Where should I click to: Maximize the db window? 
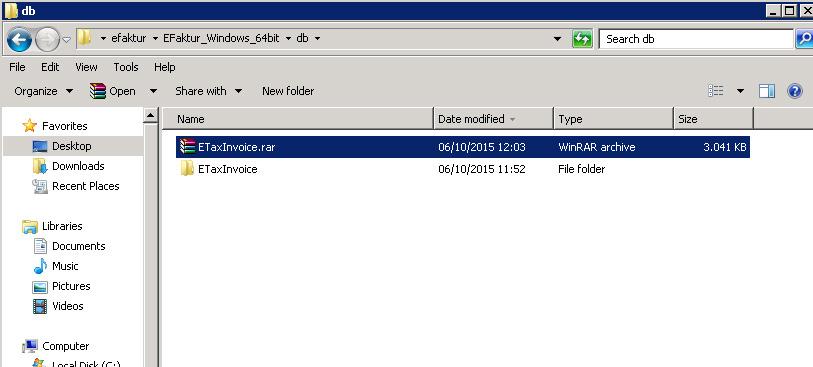point(789,10)
